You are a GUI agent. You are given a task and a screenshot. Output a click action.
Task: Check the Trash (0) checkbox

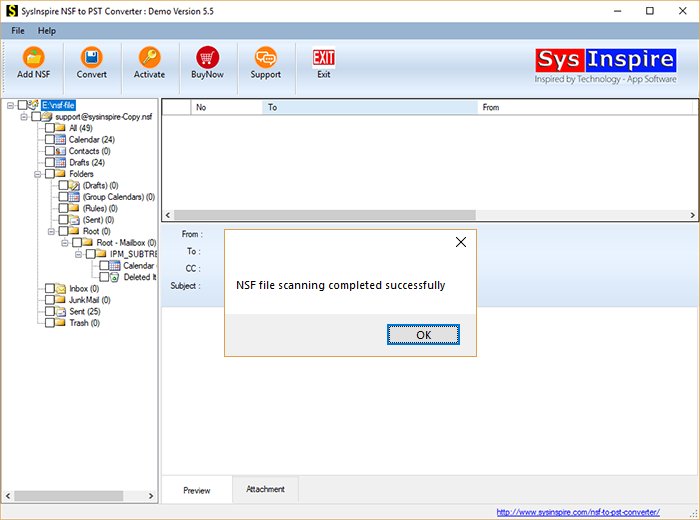pyautogui.click(x=50, y=323)
